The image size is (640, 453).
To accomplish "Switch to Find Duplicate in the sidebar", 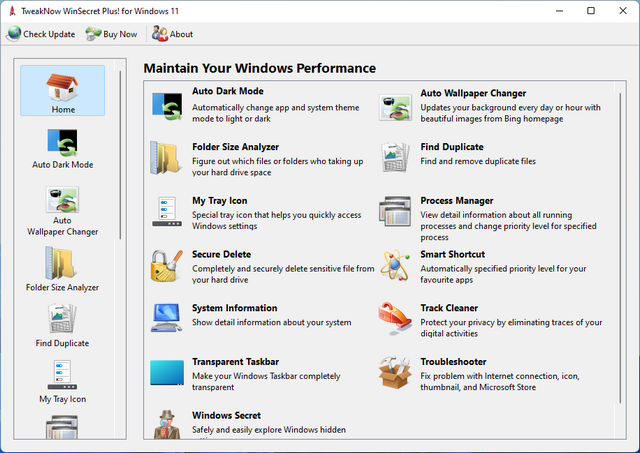I will (62, 324).
